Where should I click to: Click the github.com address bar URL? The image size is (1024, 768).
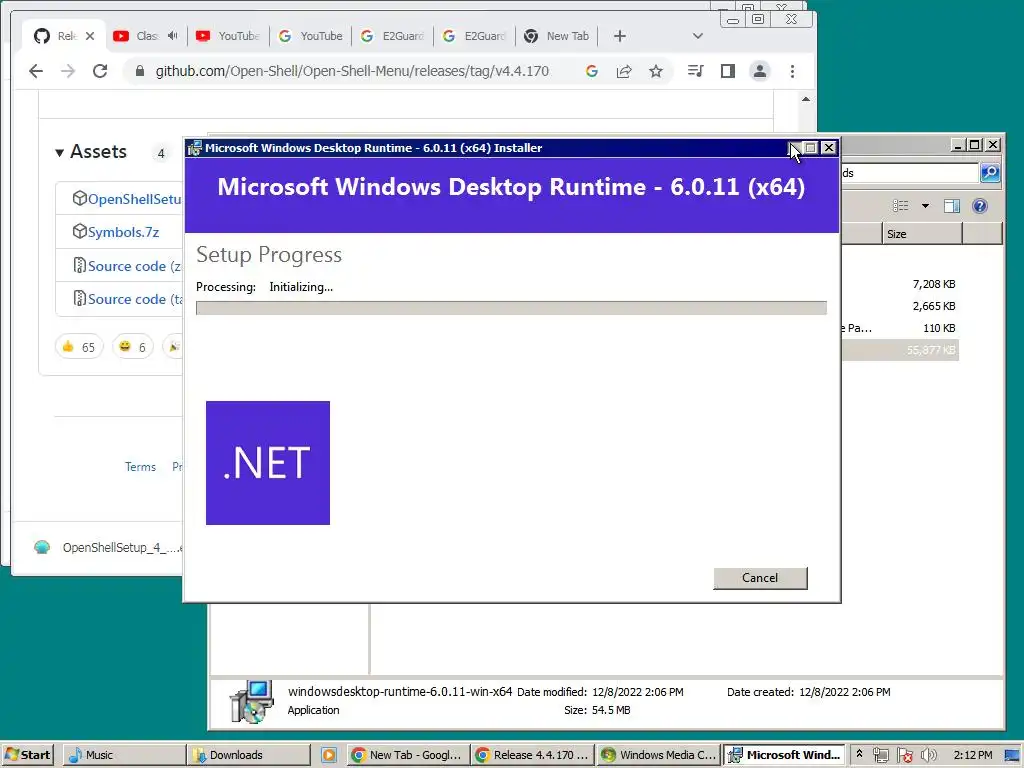click(x=352, y=71)
